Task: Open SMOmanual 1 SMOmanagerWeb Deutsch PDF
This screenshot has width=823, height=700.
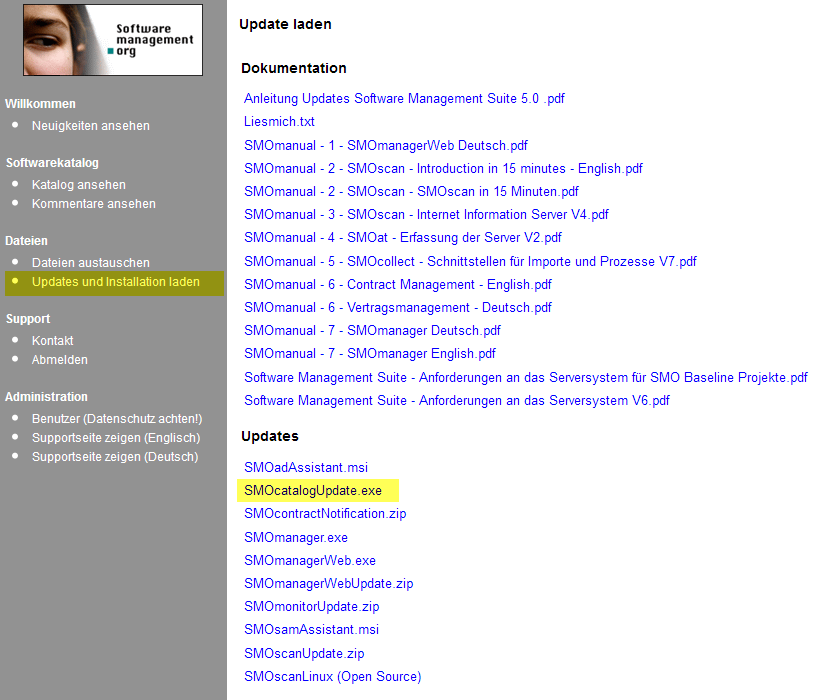Action: 385,145
